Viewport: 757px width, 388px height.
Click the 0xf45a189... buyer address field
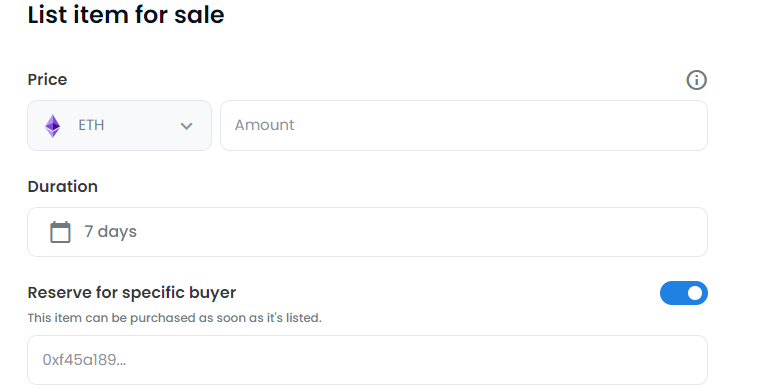click(367, 360)
